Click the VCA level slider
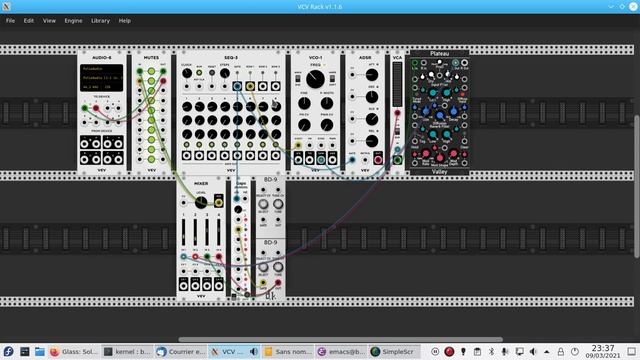 397,84
